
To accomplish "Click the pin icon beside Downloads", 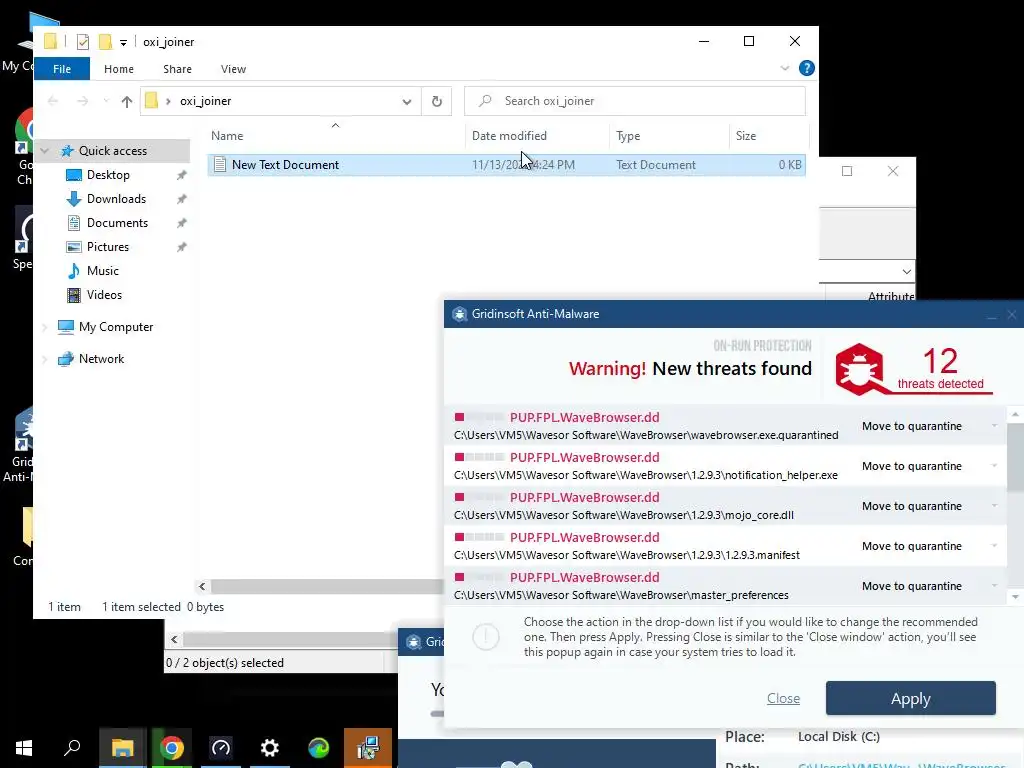I will click(x=182, y=199).
